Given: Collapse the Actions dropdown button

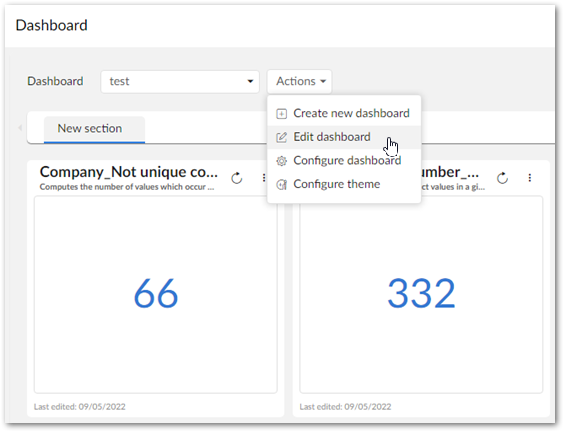Looking at the screenshot, I should point(299,82).
